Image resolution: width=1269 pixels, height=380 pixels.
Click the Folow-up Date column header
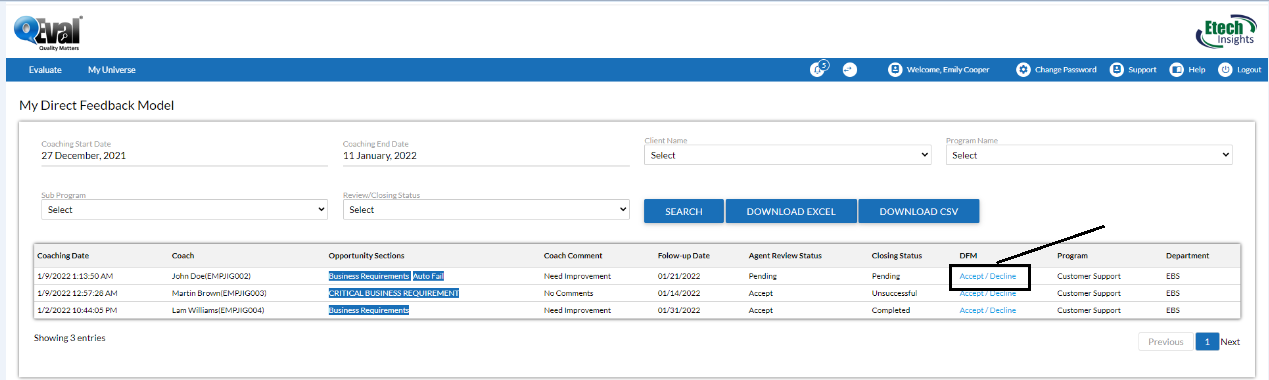(684, 256)
